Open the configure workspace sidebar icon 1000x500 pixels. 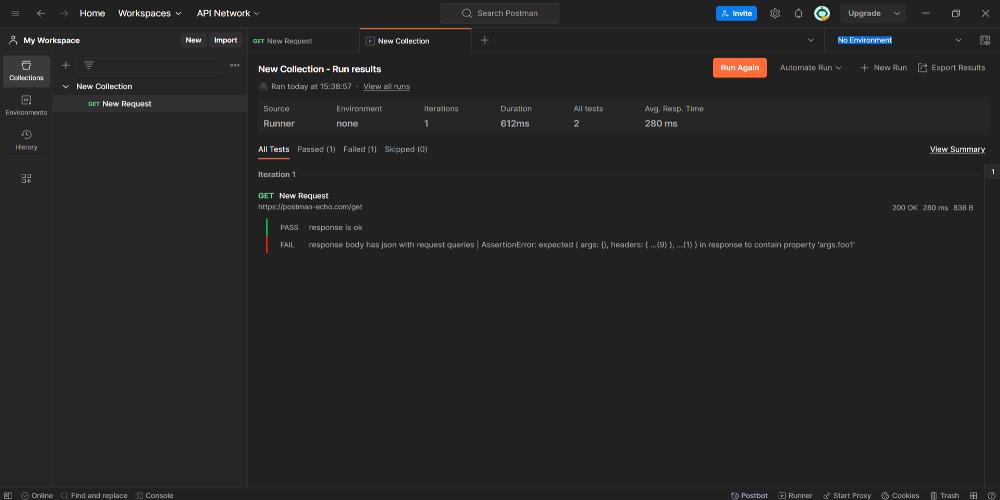(x=26, y=179)
